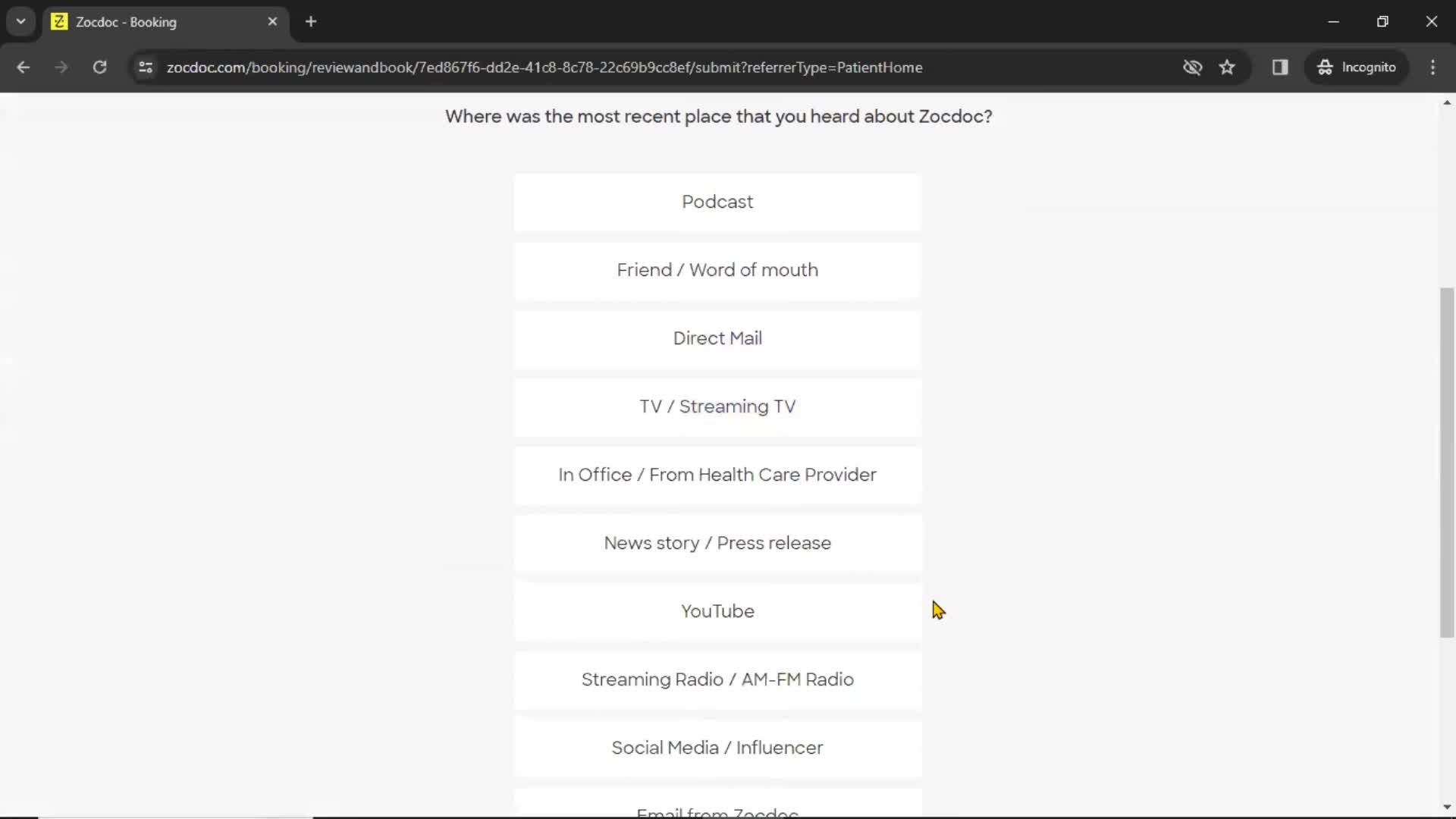Click the scrollbar down arrow
Screen dimensions: 1456x819
point(1447,808)
